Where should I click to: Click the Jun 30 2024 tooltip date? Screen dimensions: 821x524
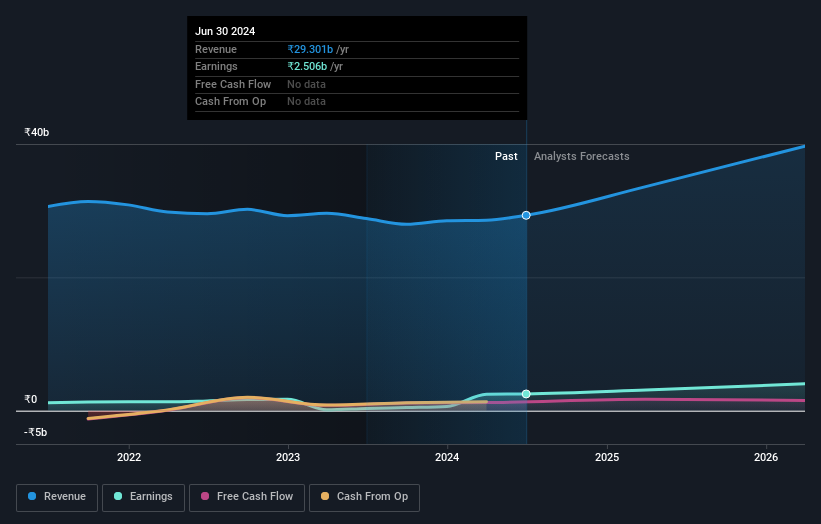tap(225, 31)
